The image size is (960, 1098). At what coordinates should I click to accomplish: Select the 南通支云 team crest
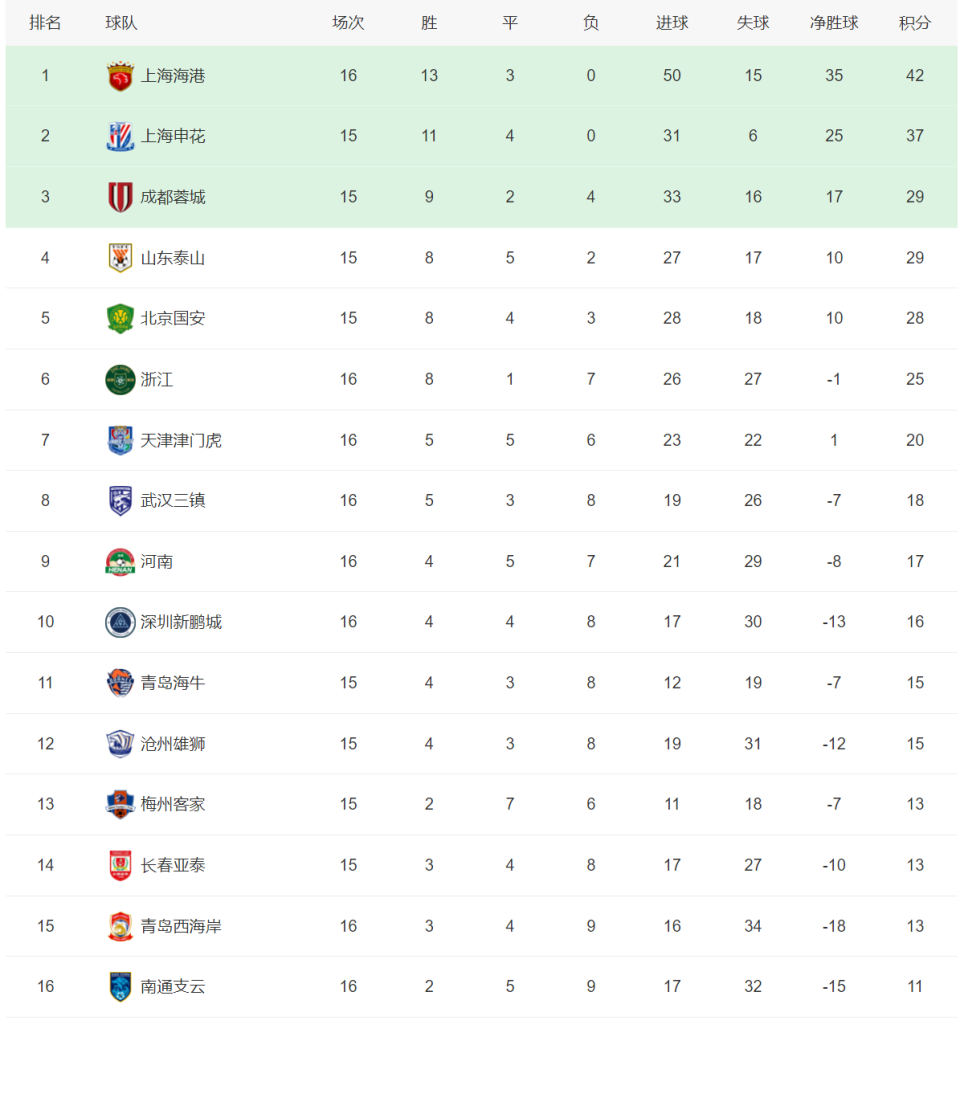coord(120,987)
